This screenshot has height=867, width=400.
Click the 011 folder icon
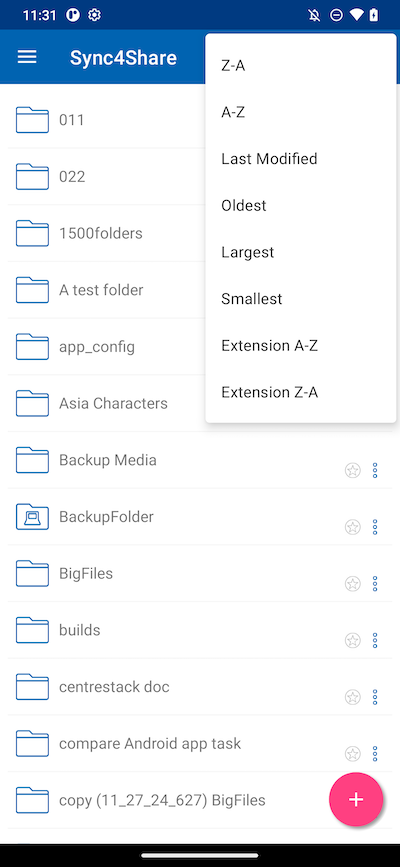click(x=32, y=119)
